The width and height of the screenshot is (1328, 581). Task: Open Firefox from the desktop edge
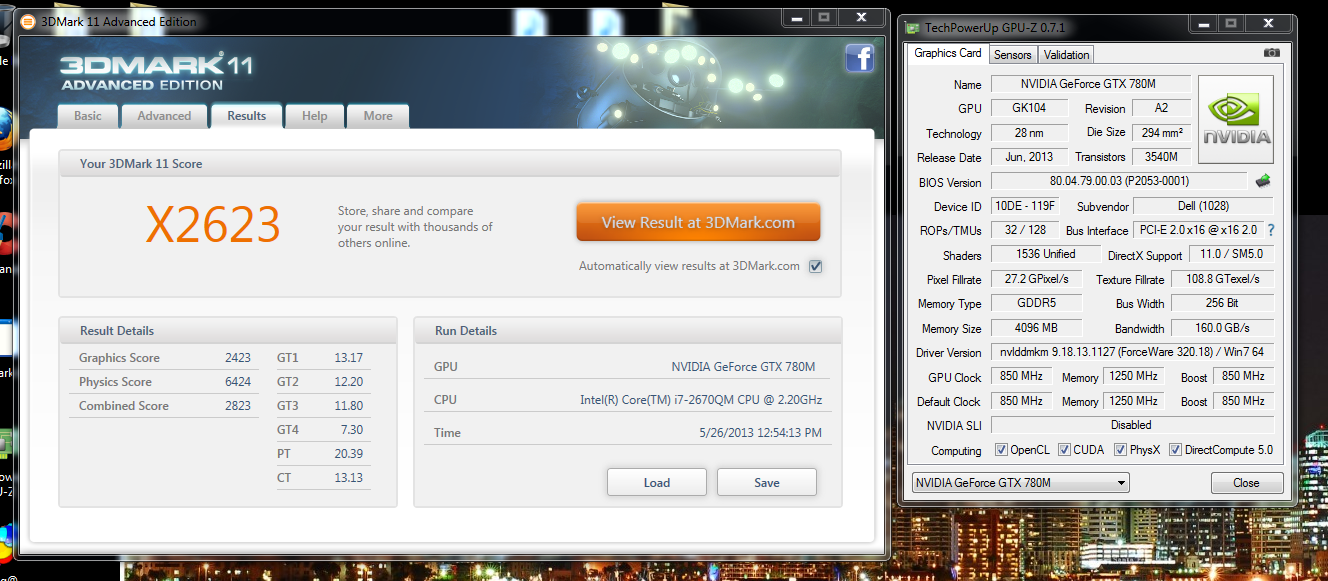pos(5,130)
